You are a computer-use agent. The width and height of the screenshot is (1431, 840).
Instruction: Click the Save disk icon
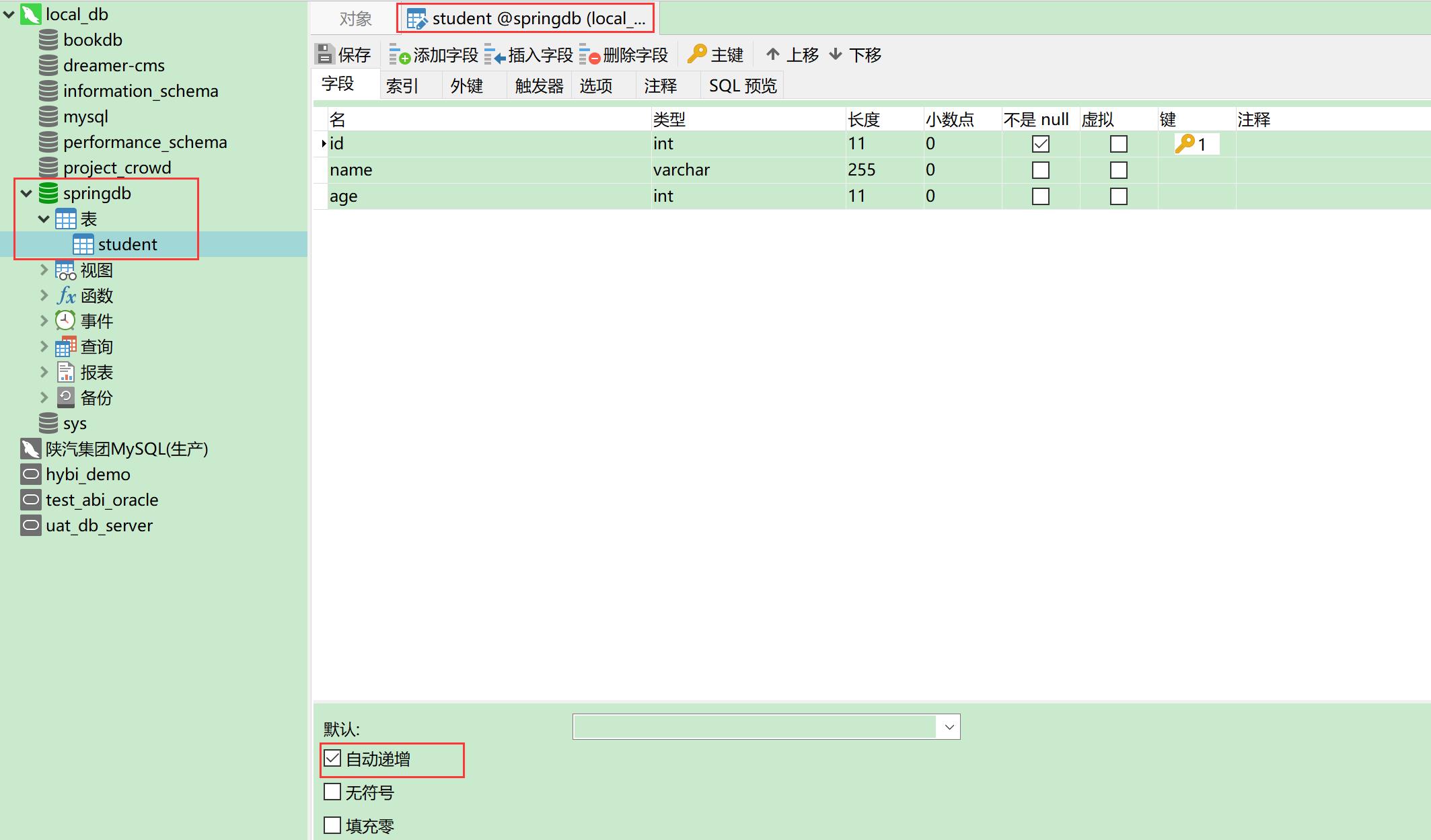coord(325,54)
